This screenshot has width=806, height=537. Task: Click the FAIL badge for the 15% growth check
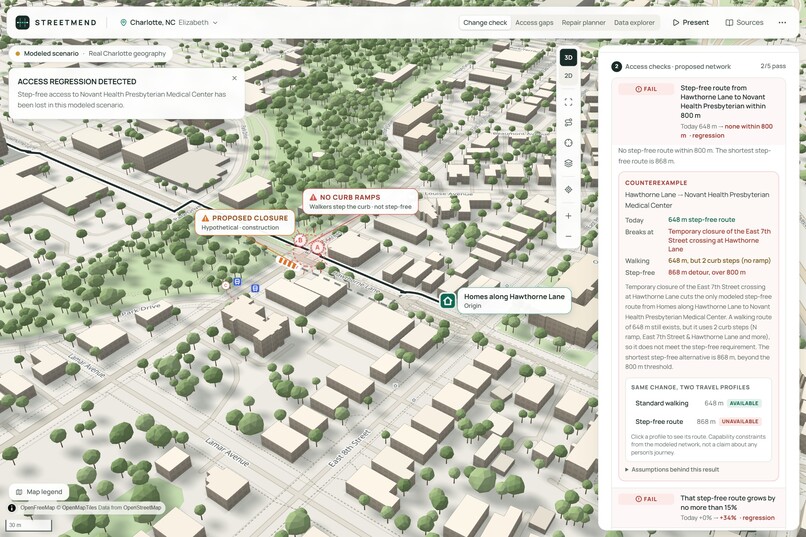[x=646, y=499]
